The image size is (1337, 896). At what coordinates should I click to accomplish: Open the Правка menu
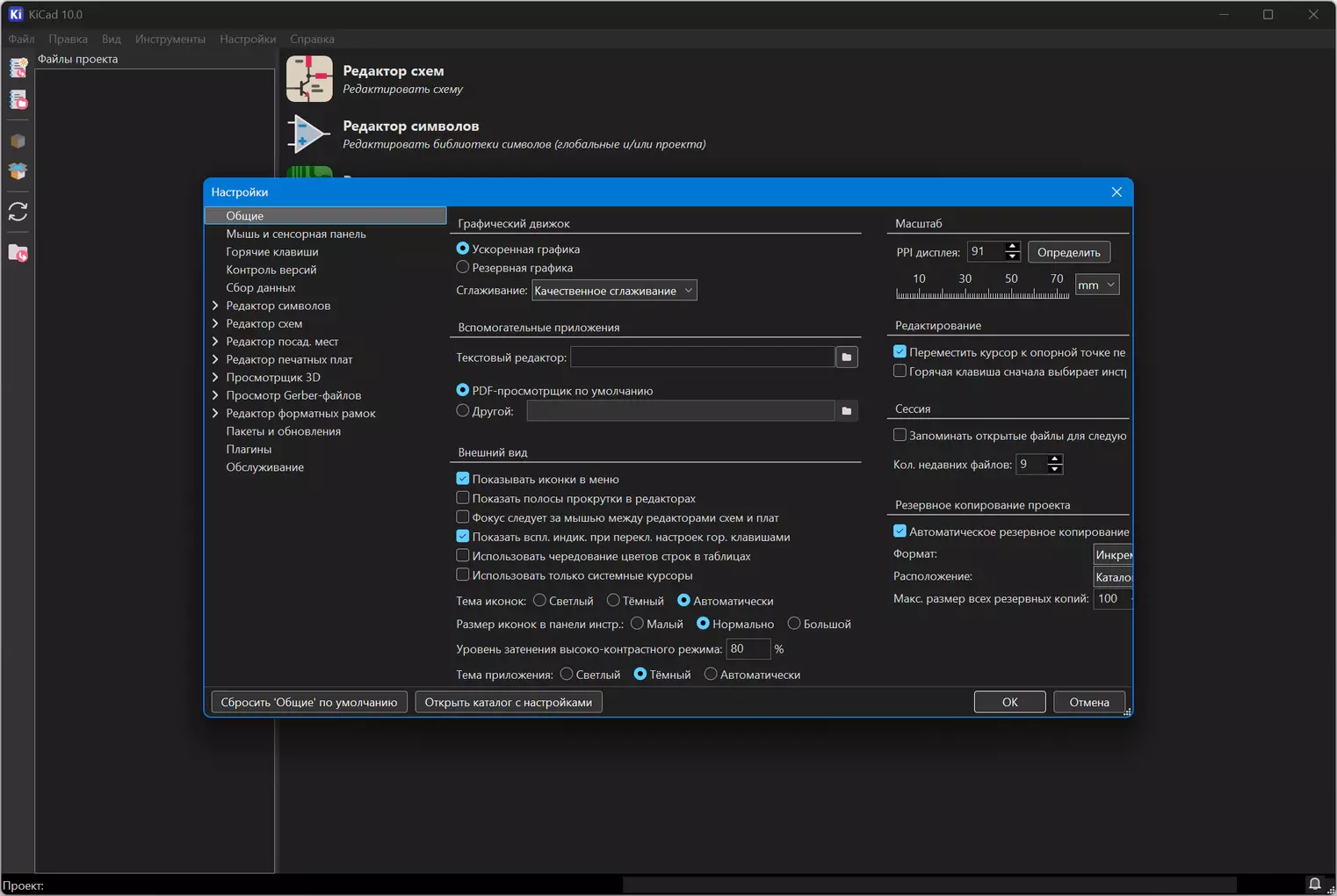[68, 39]
